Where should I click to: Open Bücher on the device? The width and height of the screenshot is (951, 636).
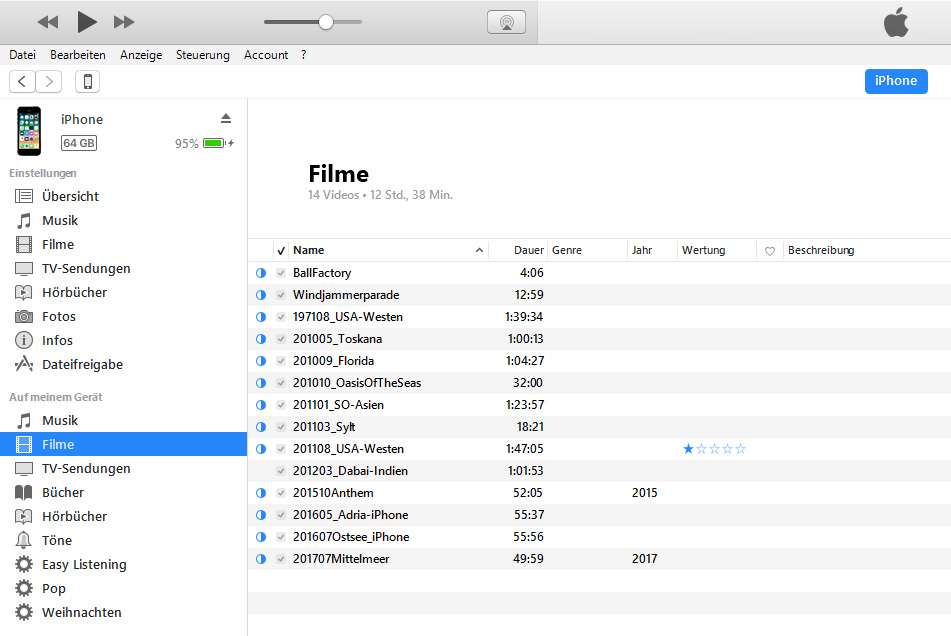tap(124, 492)
